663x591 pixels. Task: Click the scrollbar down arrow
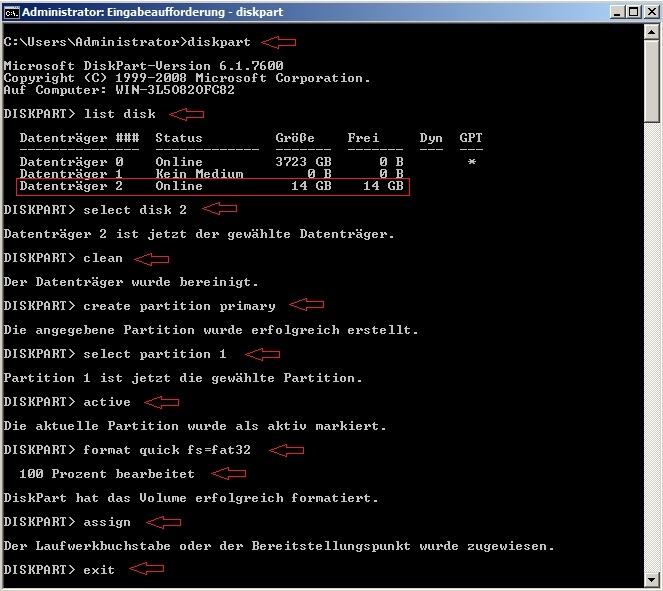tap(652, 579)
